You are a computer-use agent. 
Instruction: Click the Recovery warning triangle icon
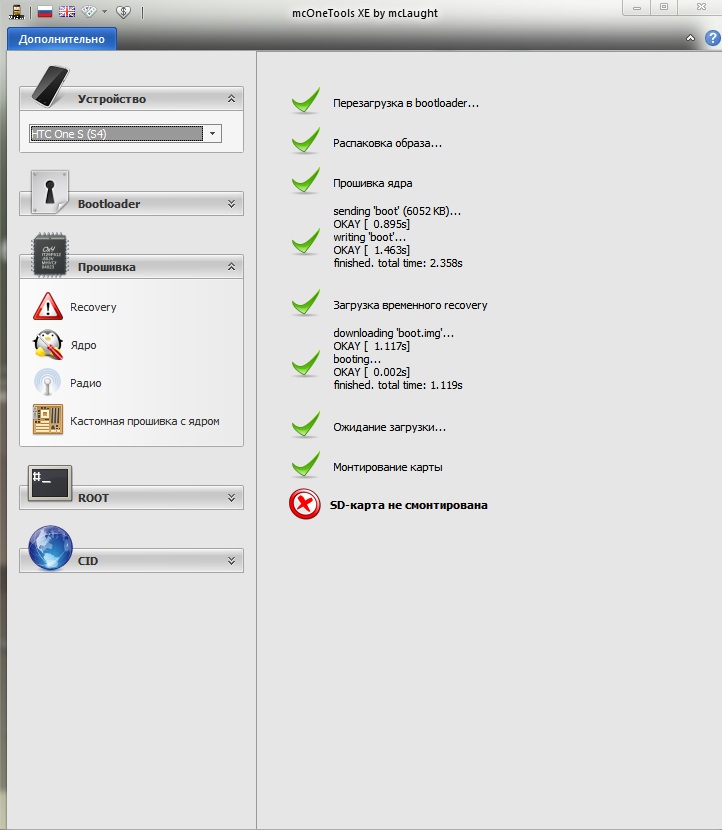point(48,306)
